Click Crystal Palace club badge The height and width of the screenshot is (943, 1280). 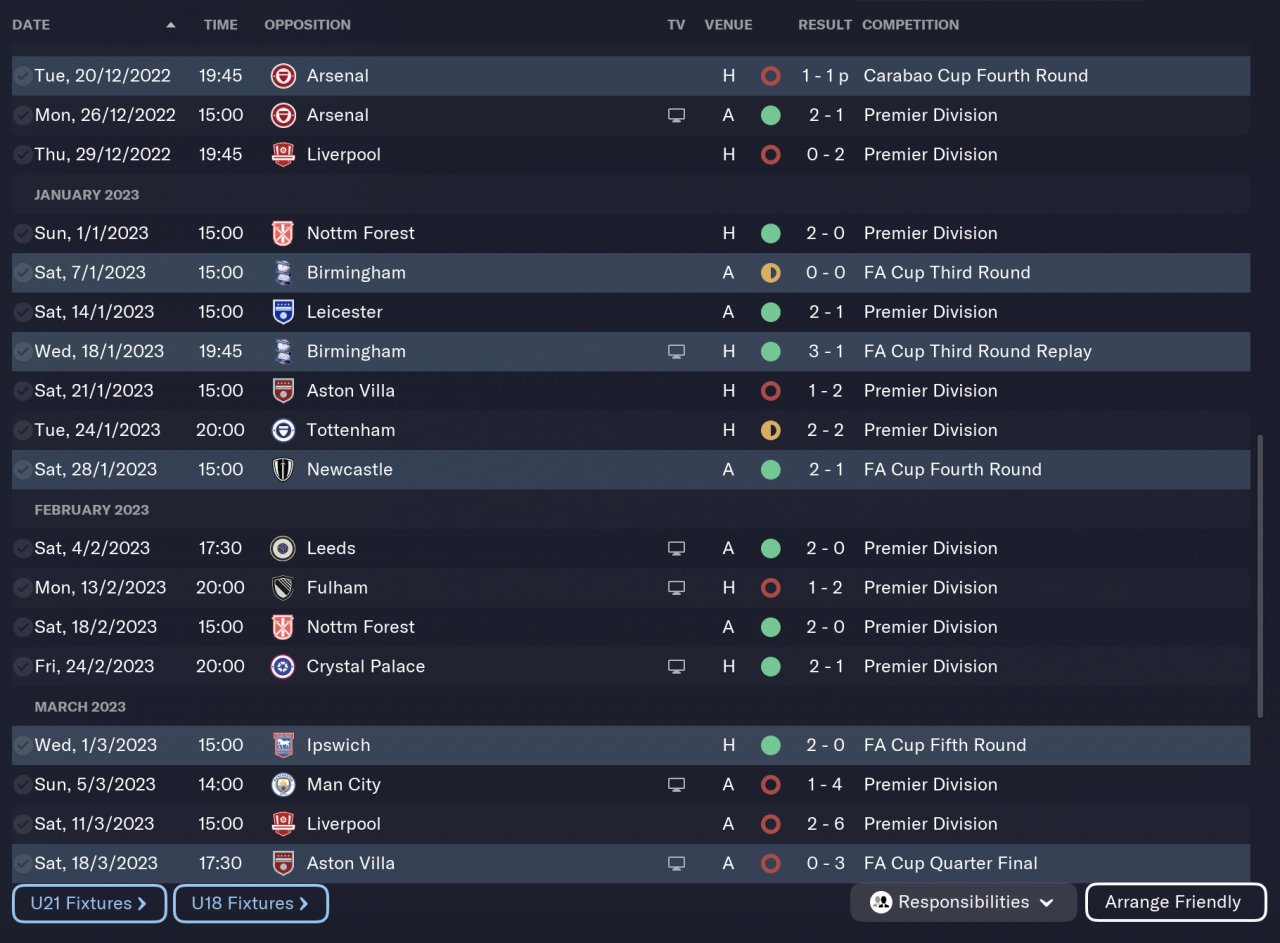tap(283, 667)
